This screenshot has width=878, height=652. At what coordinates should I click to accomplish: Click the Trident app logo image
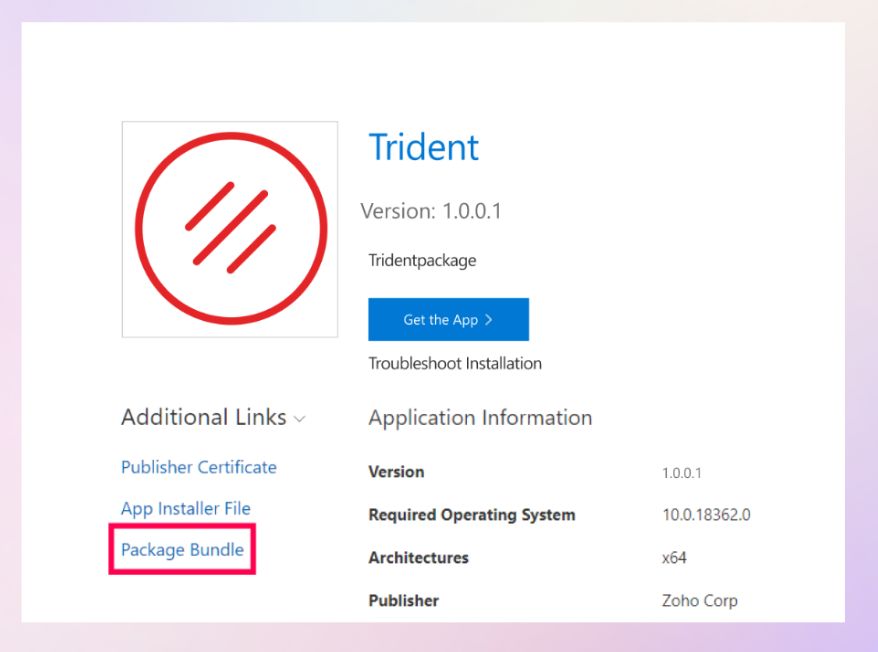(x=230, y=229)
